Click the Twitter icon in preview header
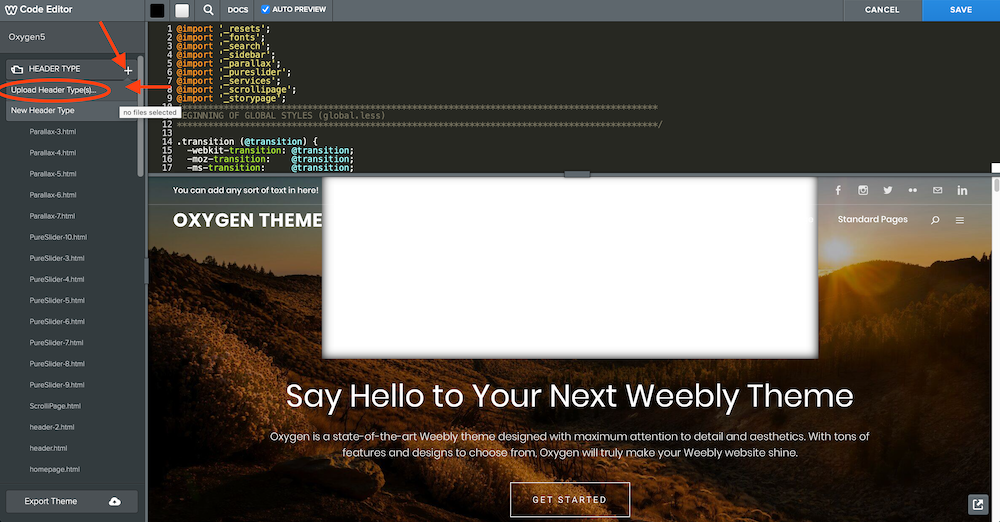This screenshot has width=1000, height=522. tap(888, 190)
